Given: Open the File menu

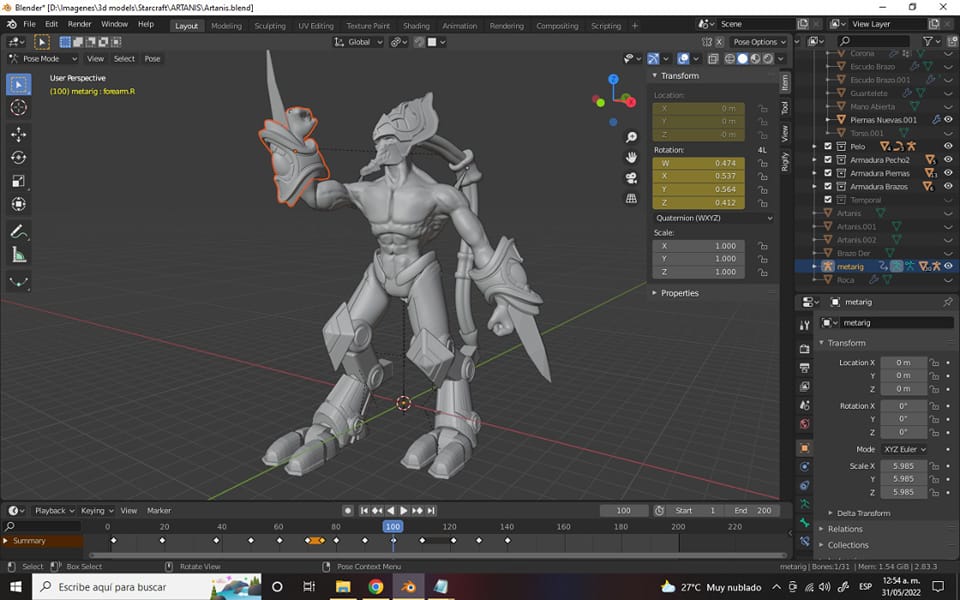Looking at the screenshot, I should point(29,24).
